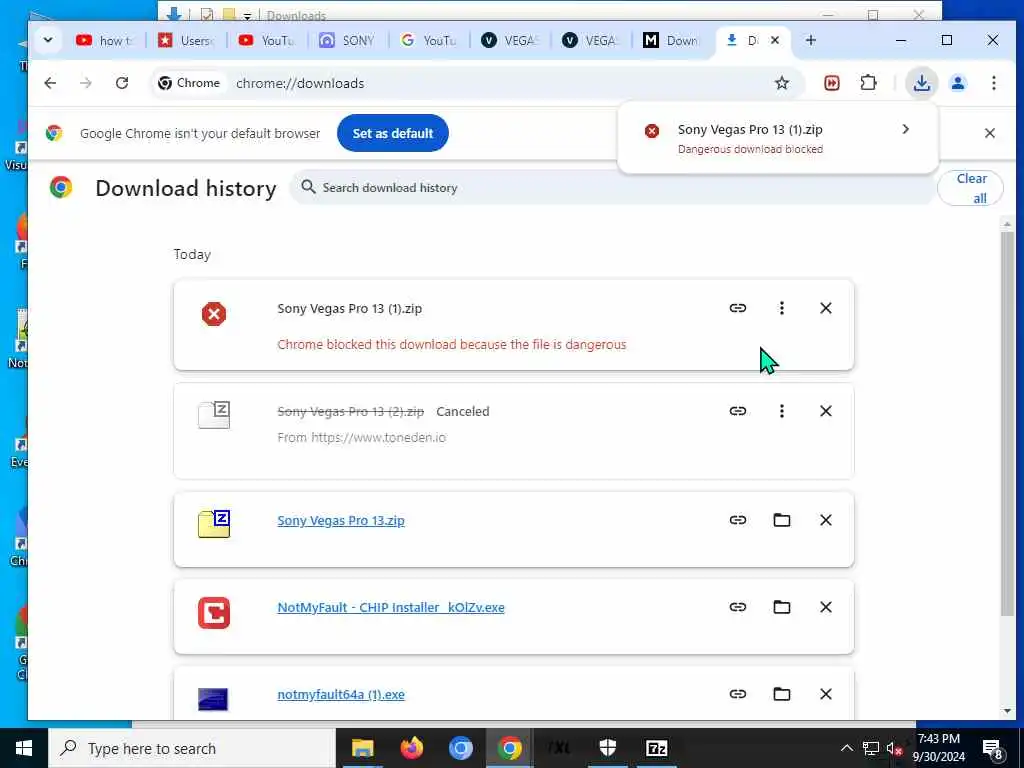
Task: Open the Windows Start menu
Action: click(x=24, y=748)
